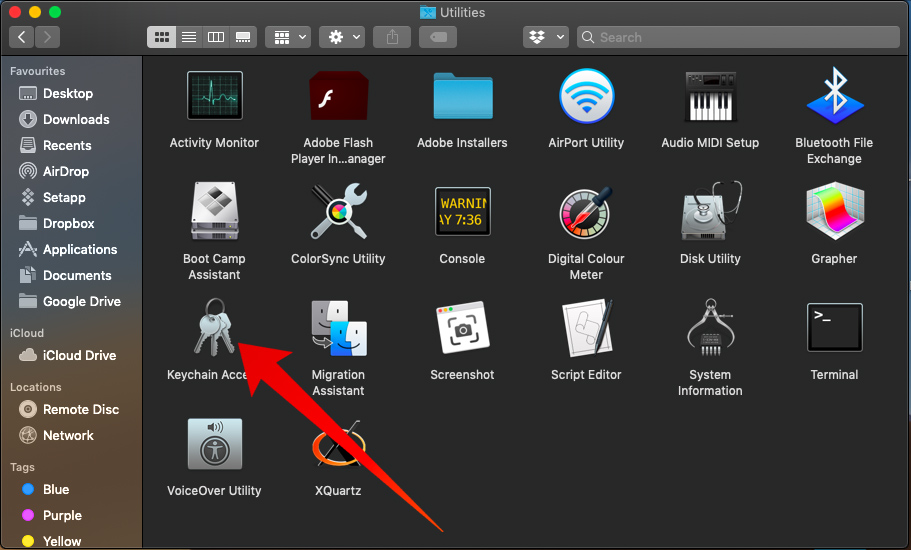This screenshot has width=911, height=550.
Task: Launch the Terminal app
Action: [x=834, y=328]
